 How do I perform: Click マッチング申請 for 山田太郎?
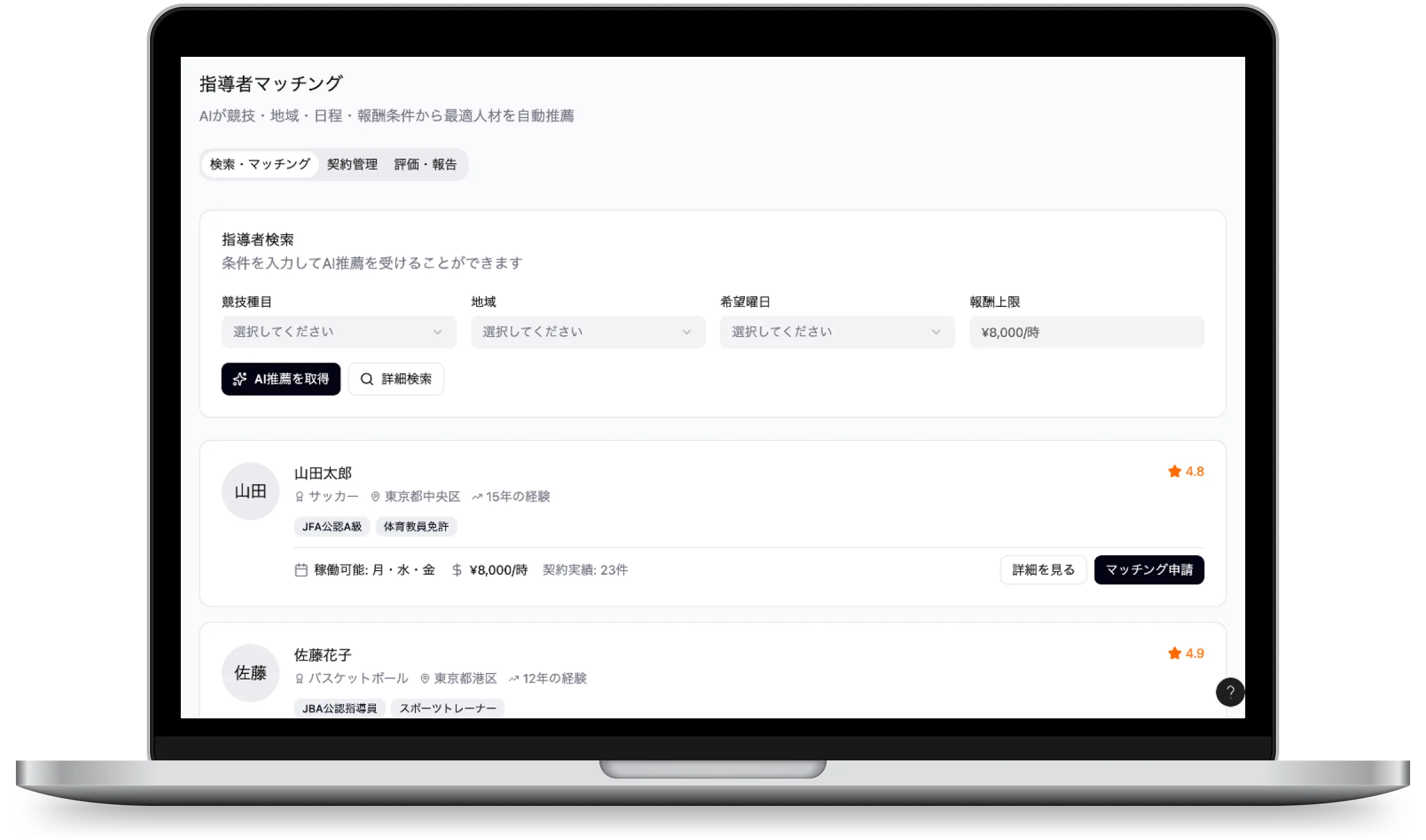(1149, 569)
